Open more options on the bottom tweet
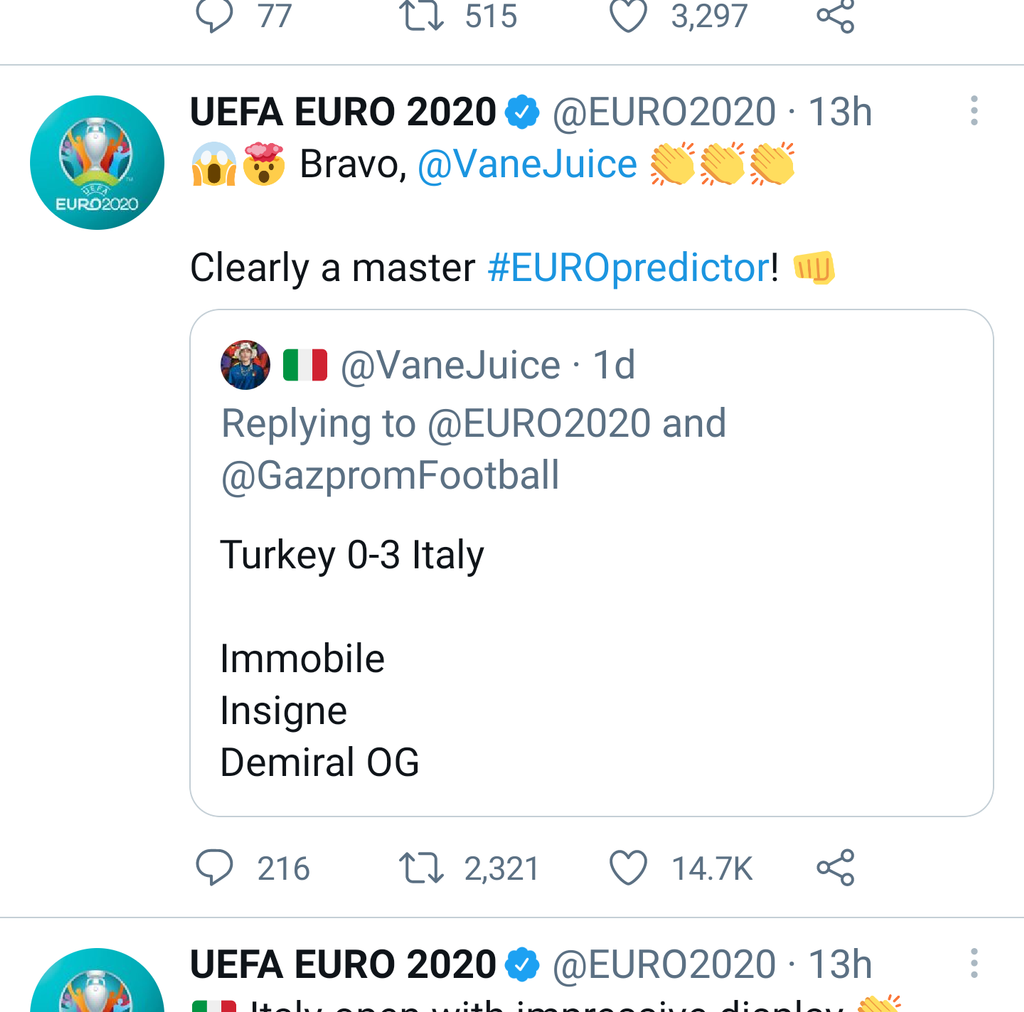1024x1012 pixels. click(973, 964)
